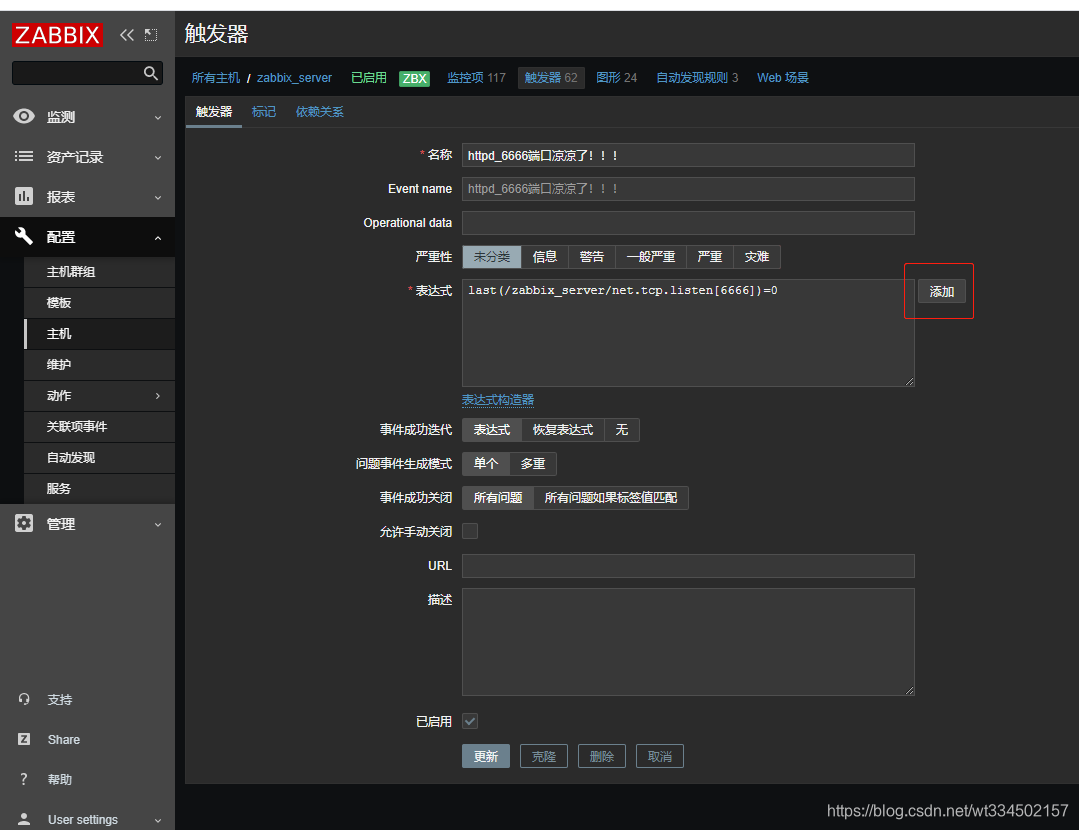The width and height of the screenshot is (1079, 830).
Task: Set severity to 信息
Action: [x=545, y=257]
